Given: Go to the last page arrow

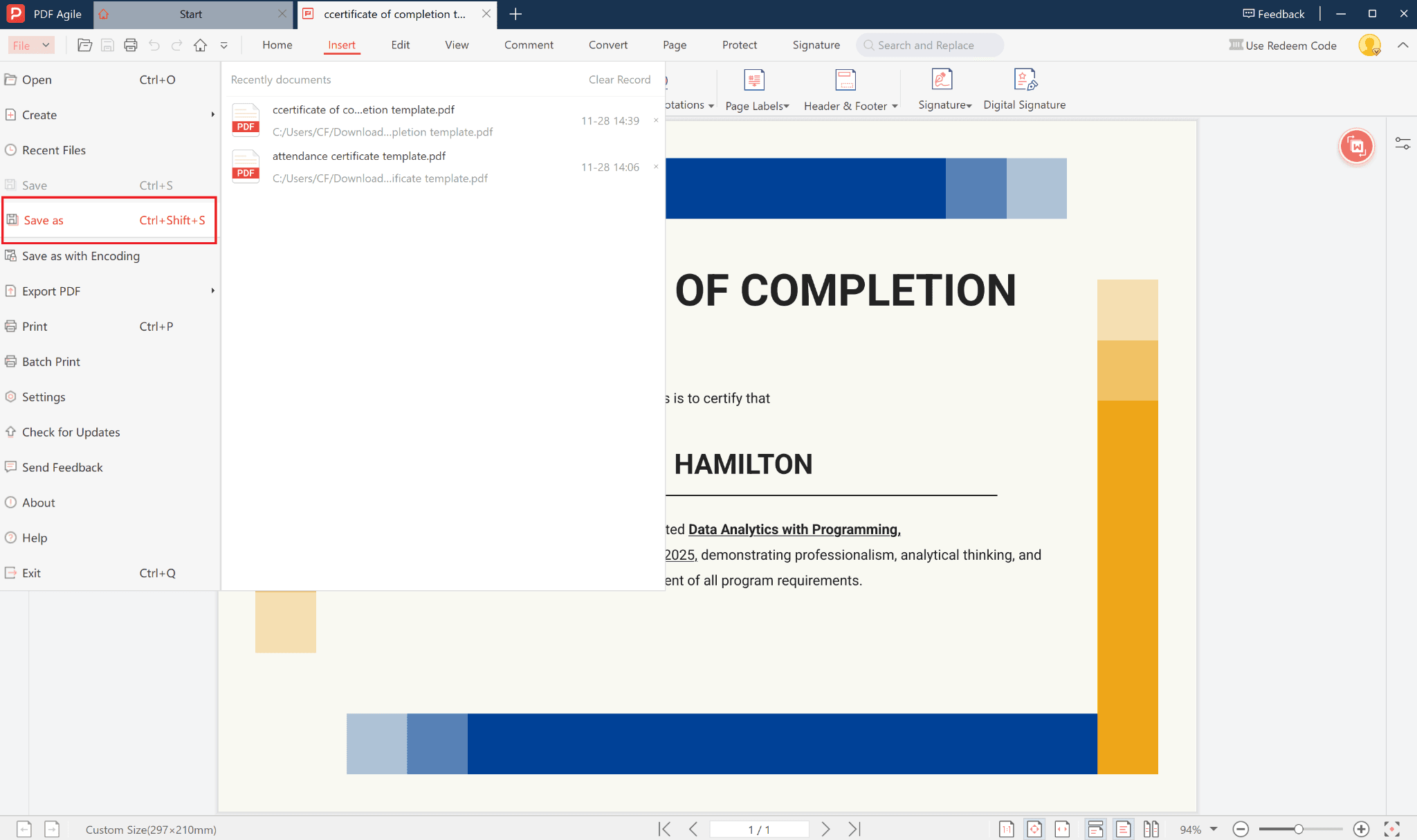Looking at the screenshot, I should [854, 829].
